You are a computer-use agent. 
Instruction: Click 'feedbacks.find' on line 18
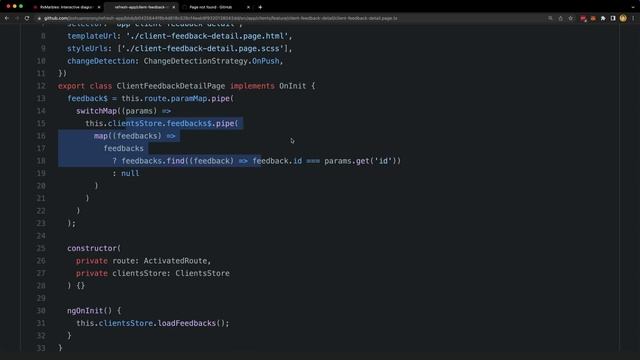click(x=153, y=161)
